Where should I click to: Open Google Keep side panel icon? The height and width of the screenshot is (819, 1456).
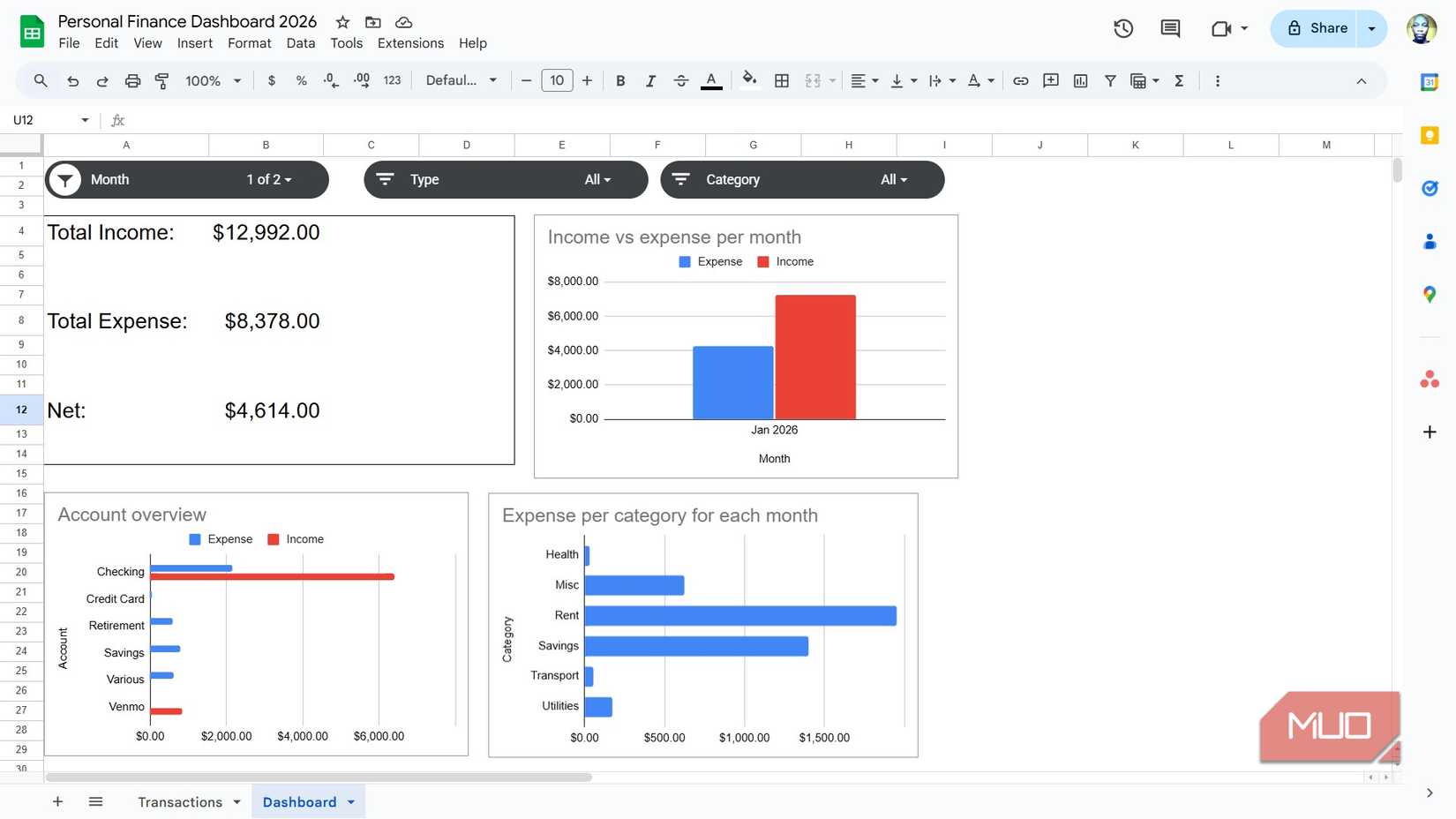pyautogui.click(x=1430, y=135)
